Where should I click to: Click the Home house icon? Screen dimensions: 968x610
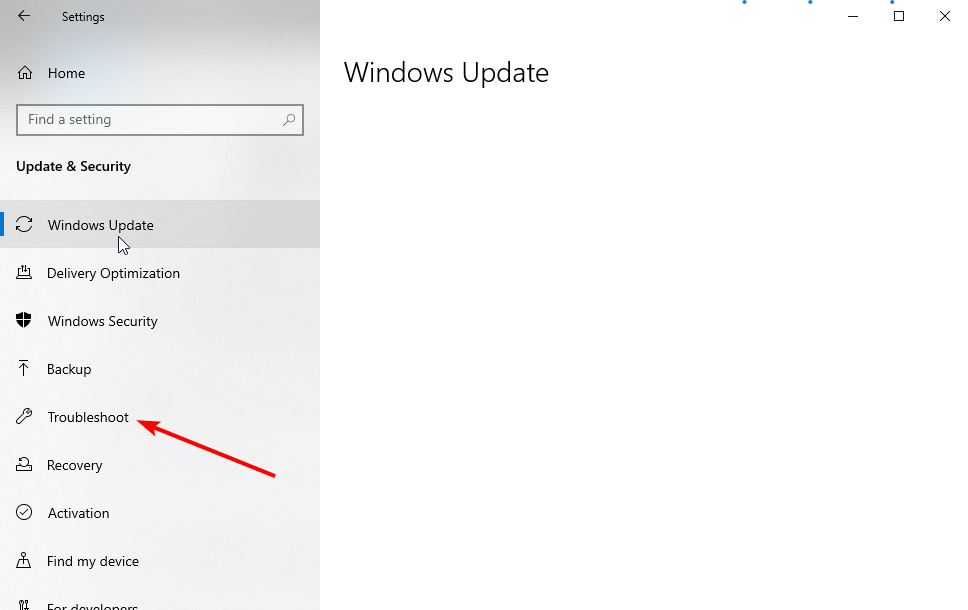pos(25,73)
